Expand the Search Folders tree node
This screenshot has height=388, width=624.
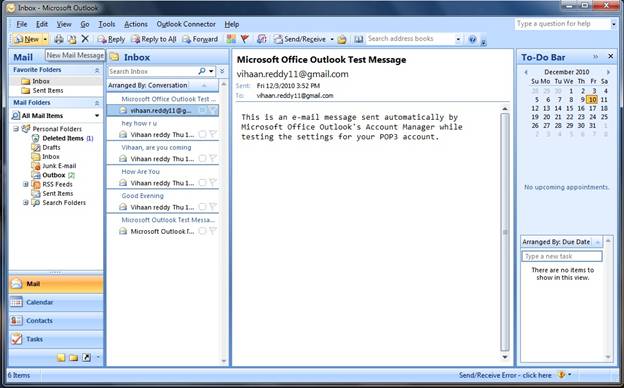click(x=25, y=203)
